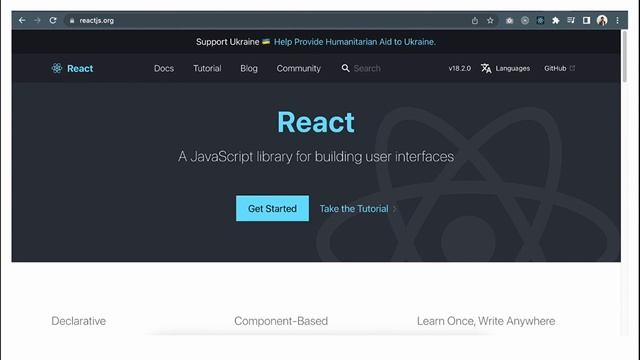Click the reactjs.org address bar URL
Image resolution: width=640 pixels, height=360 pixels.
click(x=97, y=20)
